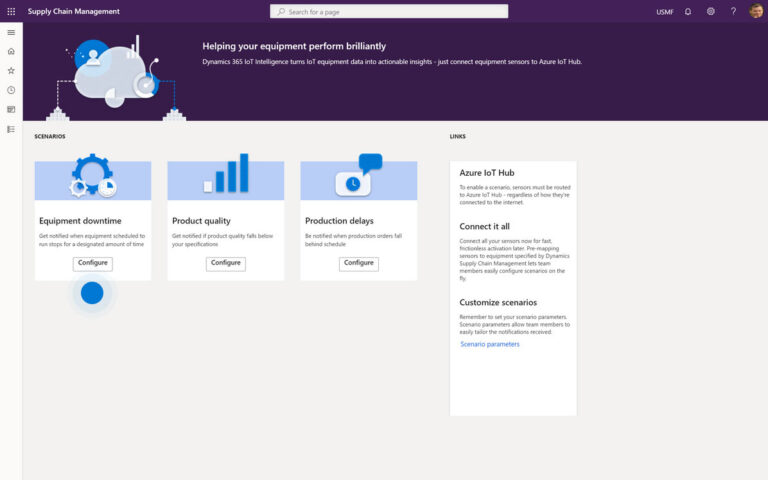The image size is (768, 480).
Task: Open the settings gear icon
Action: click(711, 11)
